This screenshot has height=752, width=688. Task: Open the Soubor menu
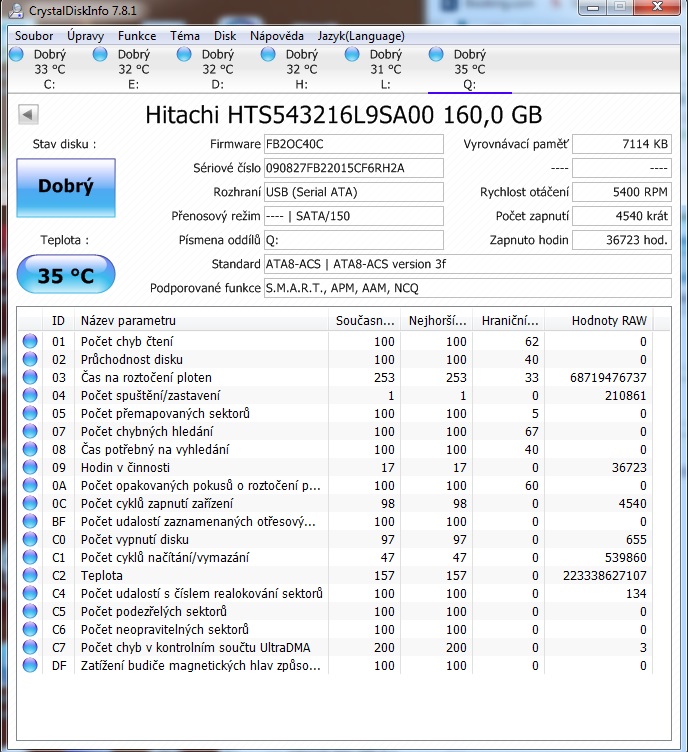click(x=34, y=35)
